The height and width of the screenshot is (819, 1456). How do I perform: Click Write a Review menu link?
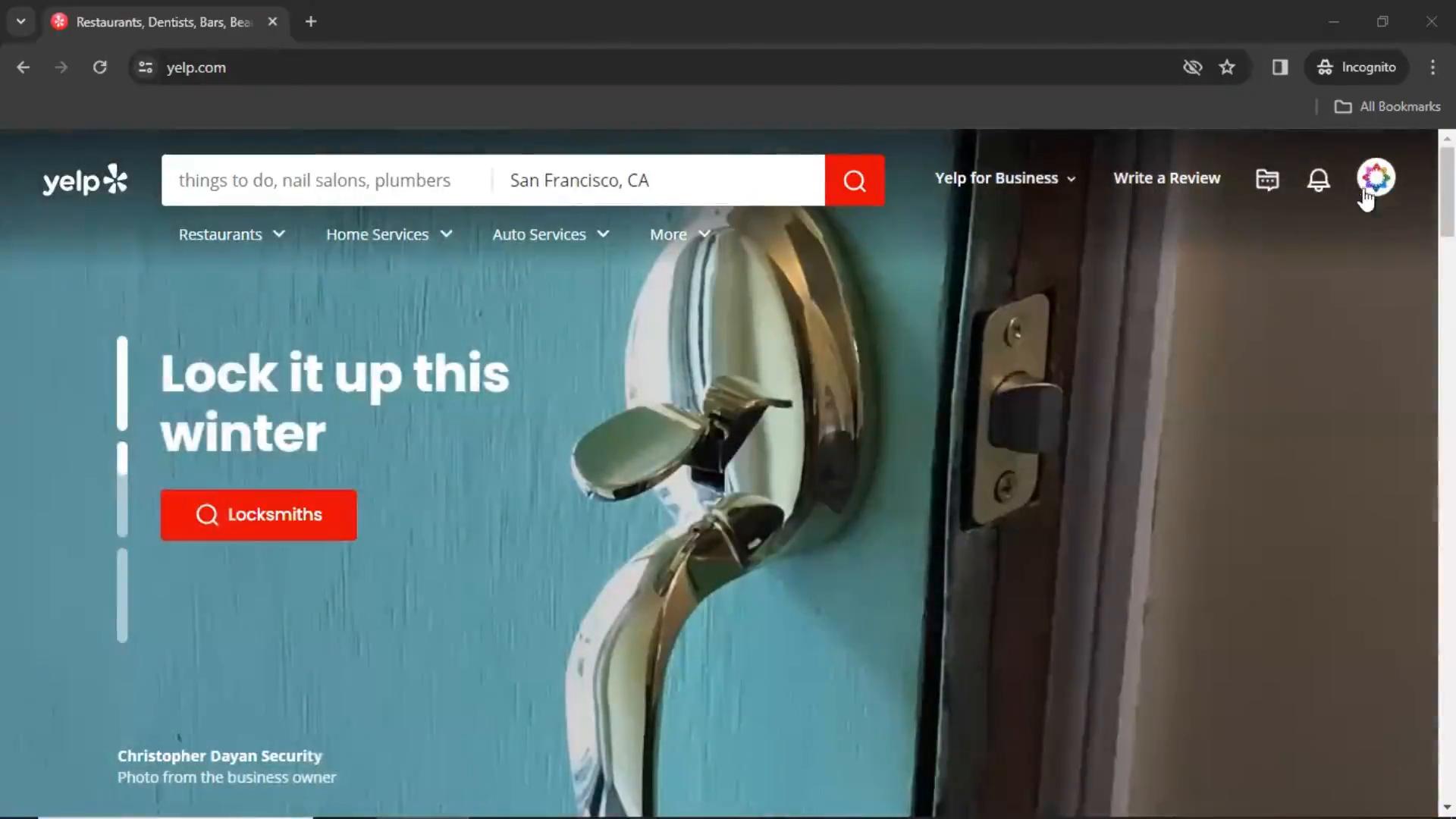click(x=1167, y=177)
